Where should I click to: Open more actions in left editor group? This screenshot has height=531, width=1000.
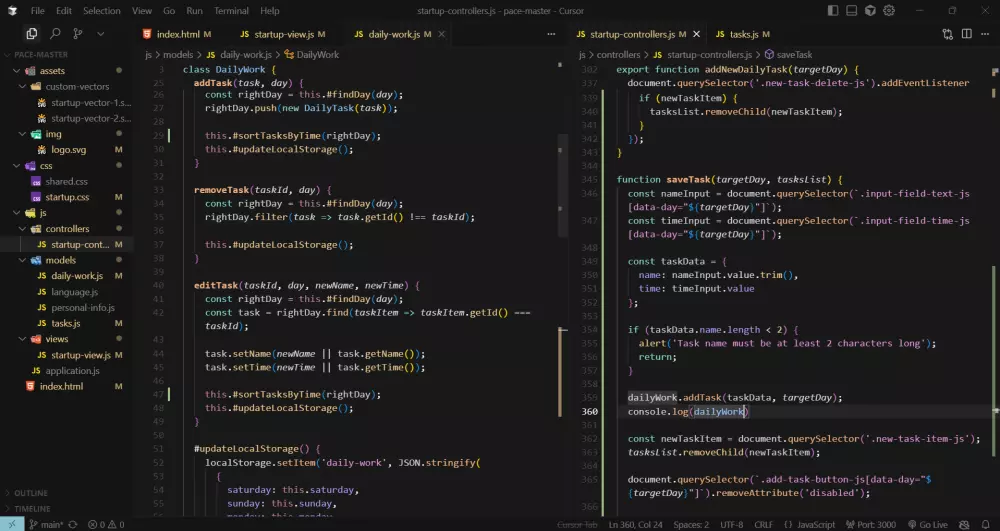(x=551, y=34)
